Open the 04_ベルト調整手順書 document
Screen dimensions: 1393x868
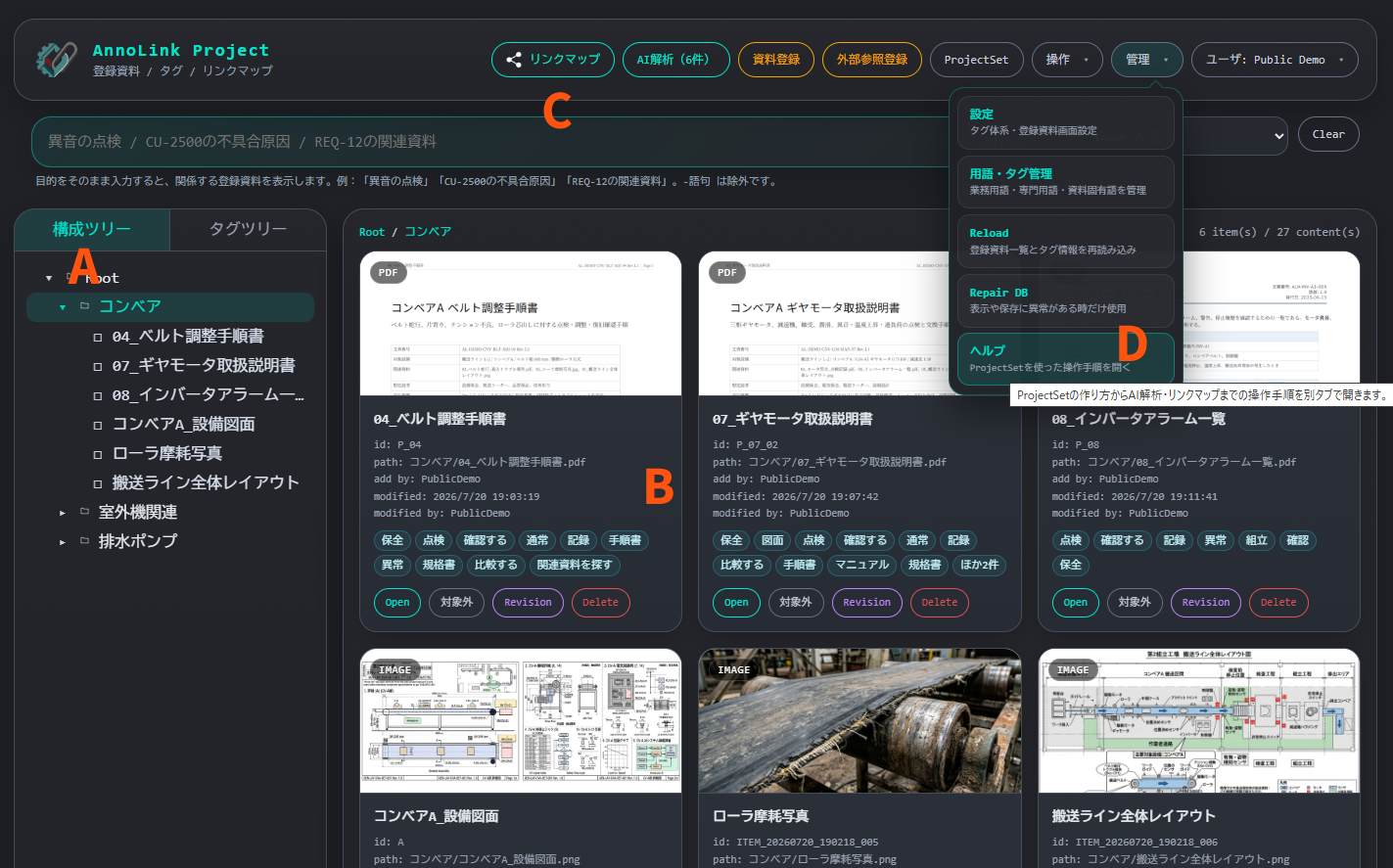(397, 603)
